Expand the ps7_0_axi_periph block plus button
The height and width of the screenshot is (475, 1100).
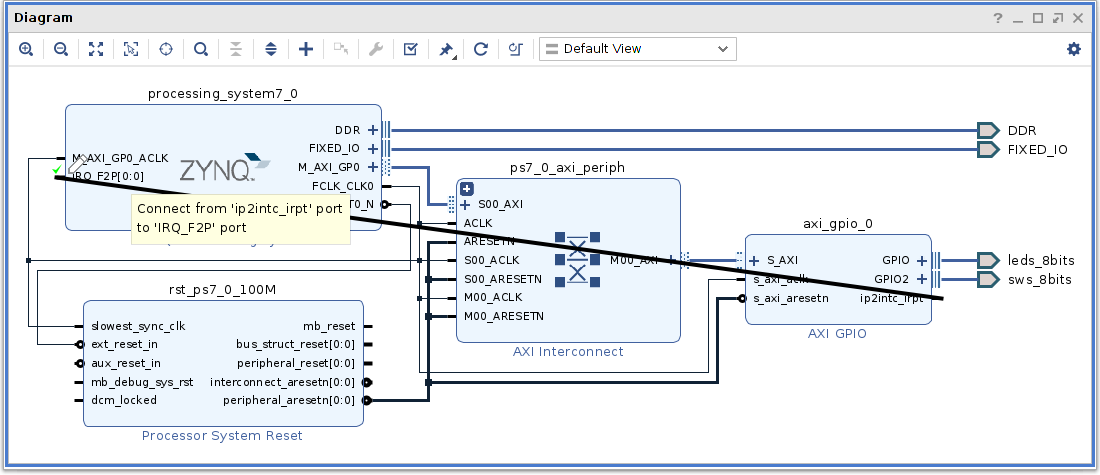pos(466,188)
